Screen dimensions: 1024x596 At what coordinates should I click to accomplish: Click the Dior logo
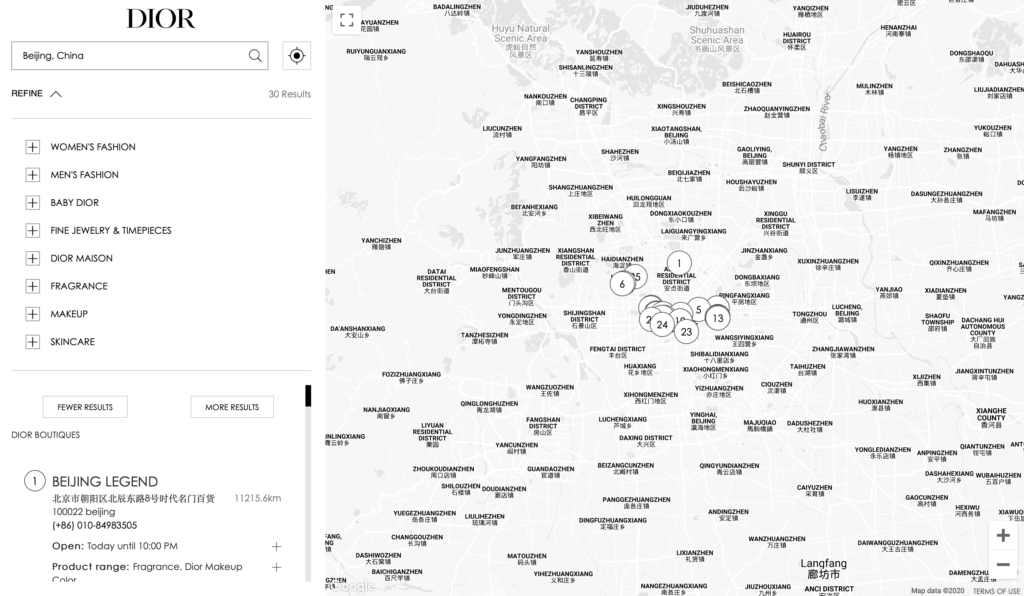click(161, 19)
